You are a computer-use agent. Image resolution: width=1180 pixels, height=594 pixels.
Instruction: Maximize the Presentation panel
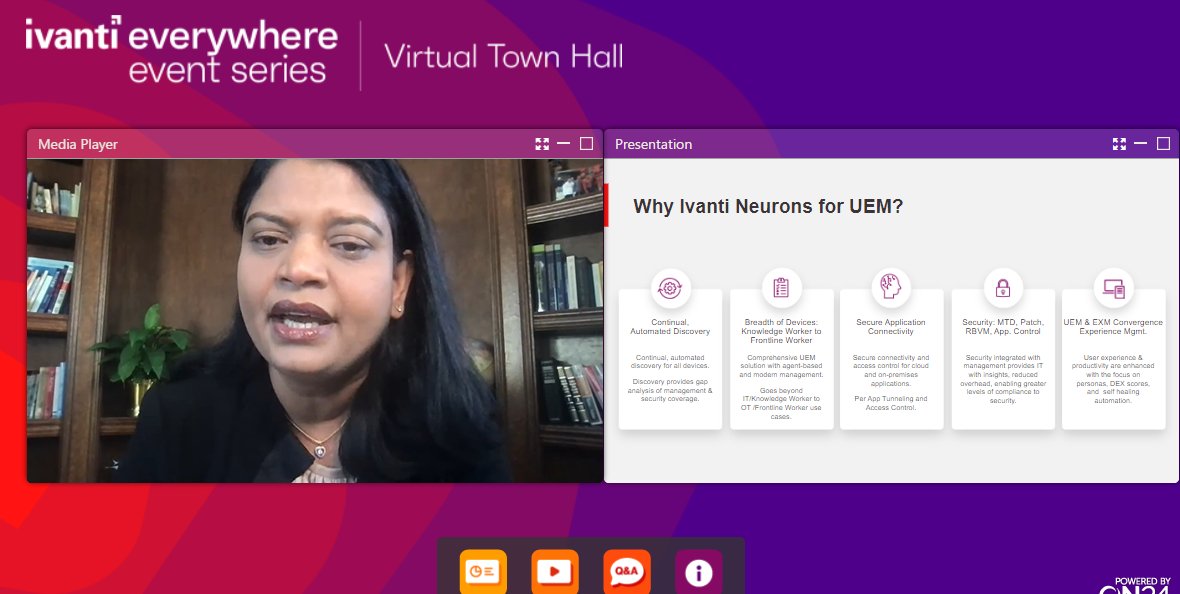[1163, 143]
